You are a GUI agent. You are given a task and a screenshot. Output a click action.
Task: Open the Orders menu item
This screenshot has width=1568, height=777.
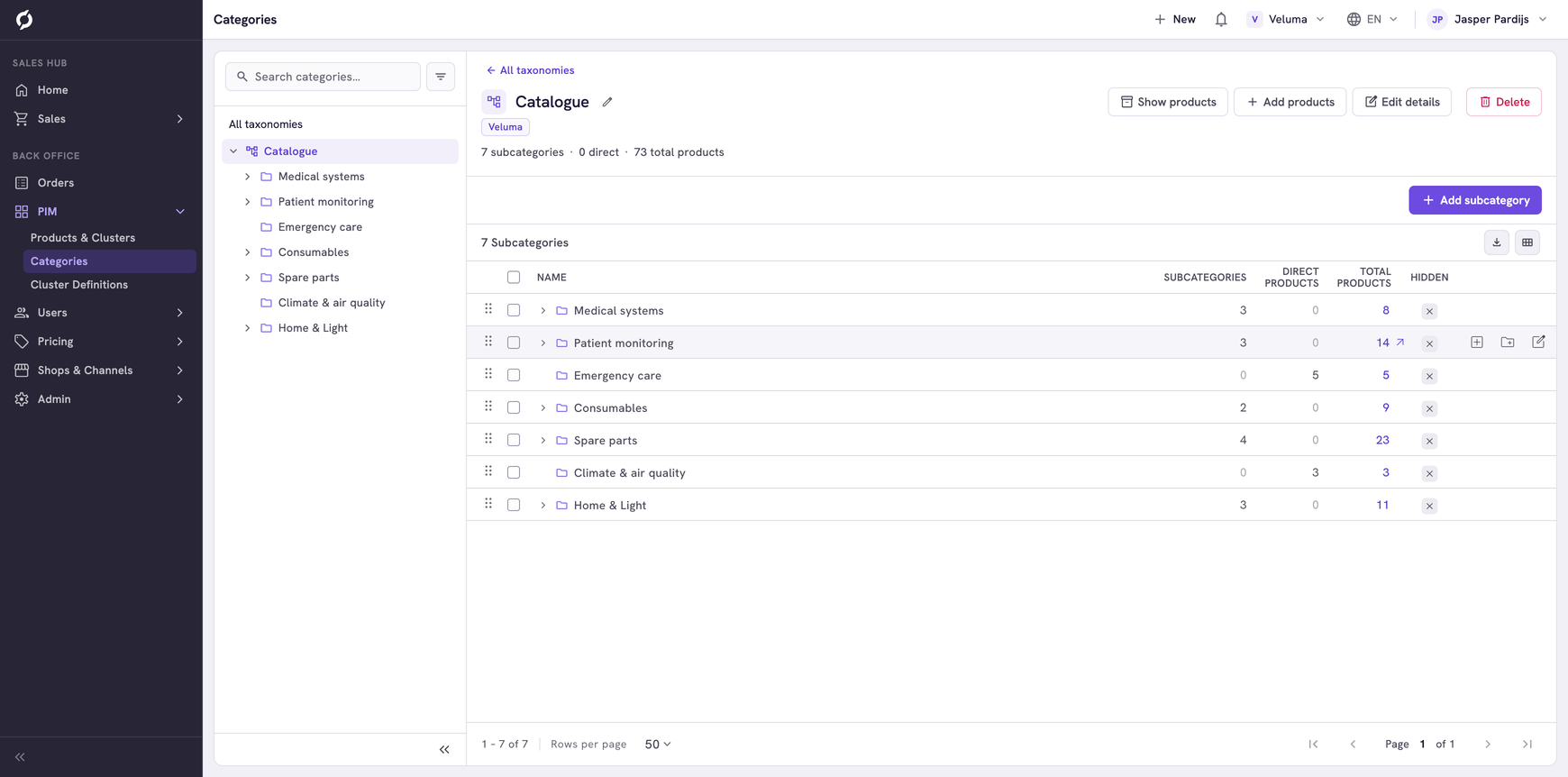coord(56,183)
